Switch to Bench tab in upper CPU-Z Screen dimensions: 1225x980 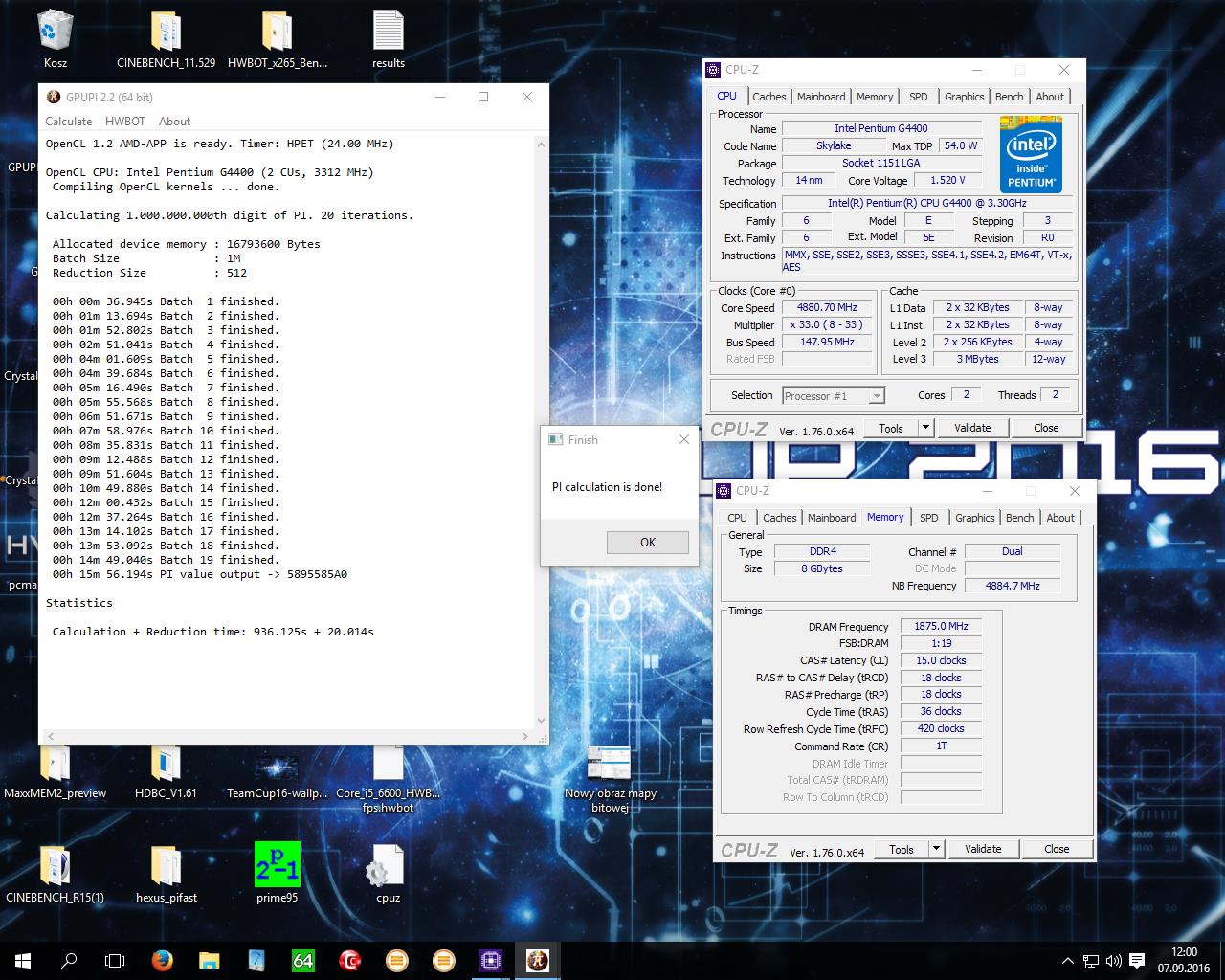pyautogui.click(x=1010, y=97)
